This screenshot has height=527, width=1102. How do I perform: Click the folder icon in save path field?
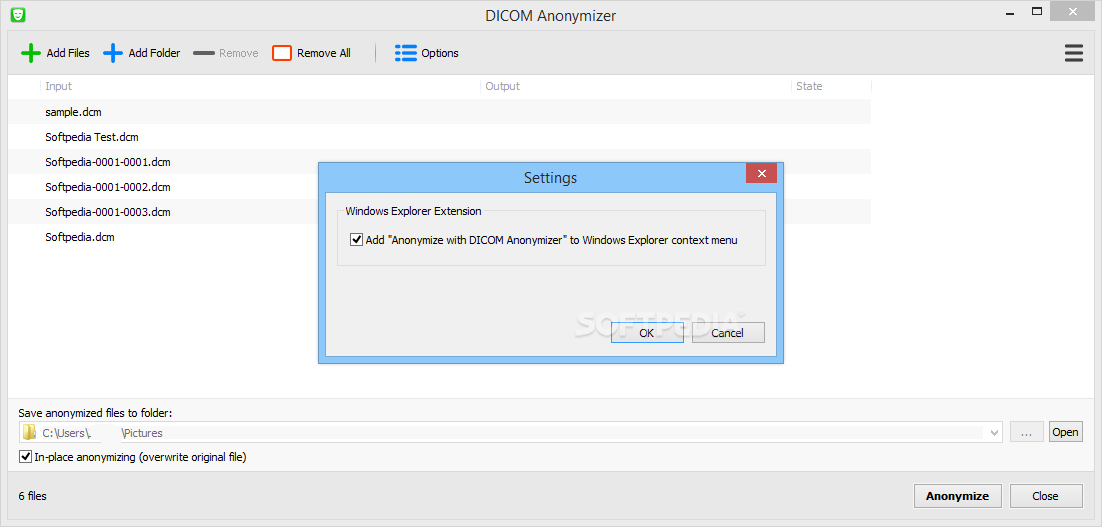[x=29, y=432]
